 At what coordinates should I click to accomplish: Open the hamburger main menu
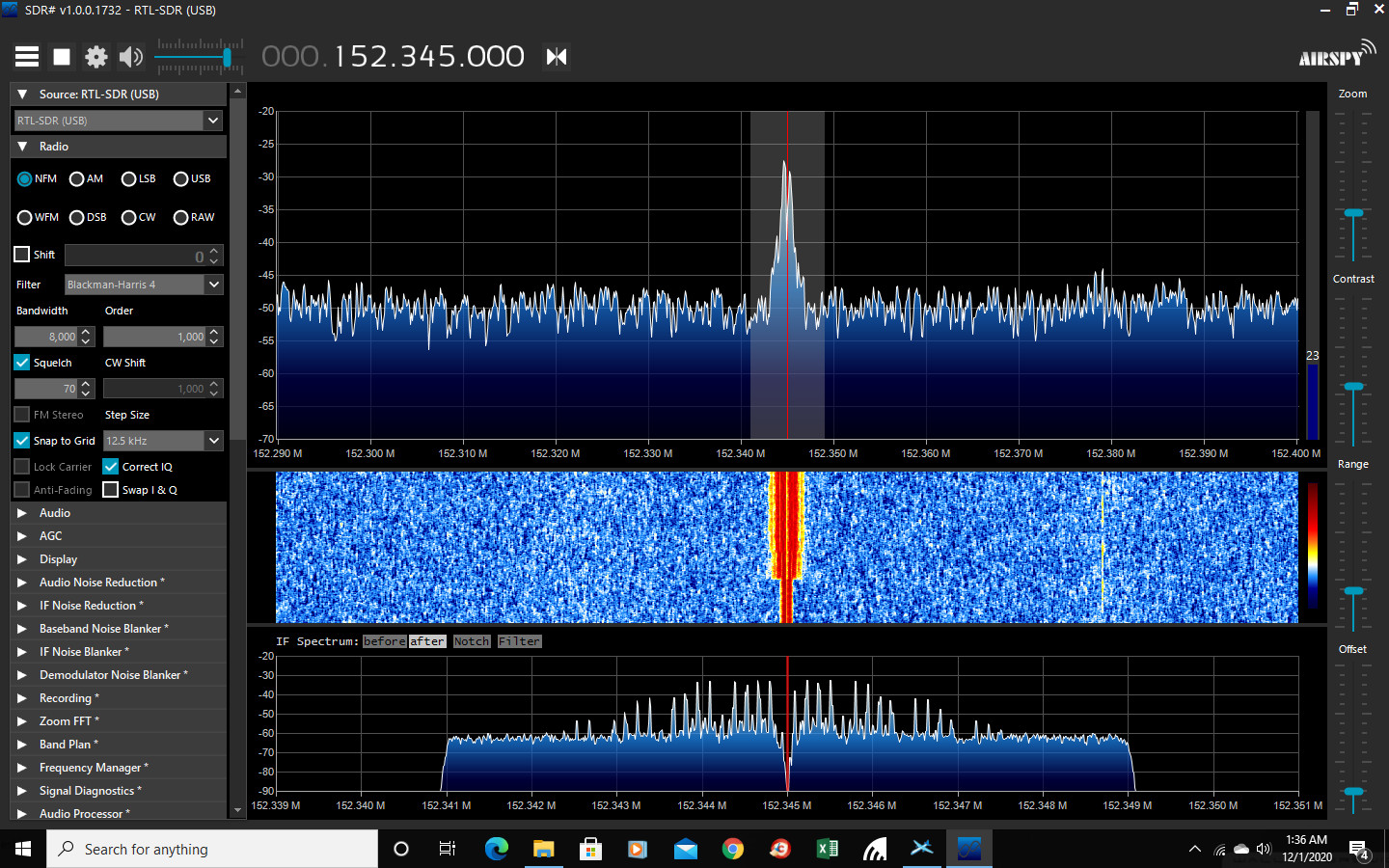coord(27,57)
